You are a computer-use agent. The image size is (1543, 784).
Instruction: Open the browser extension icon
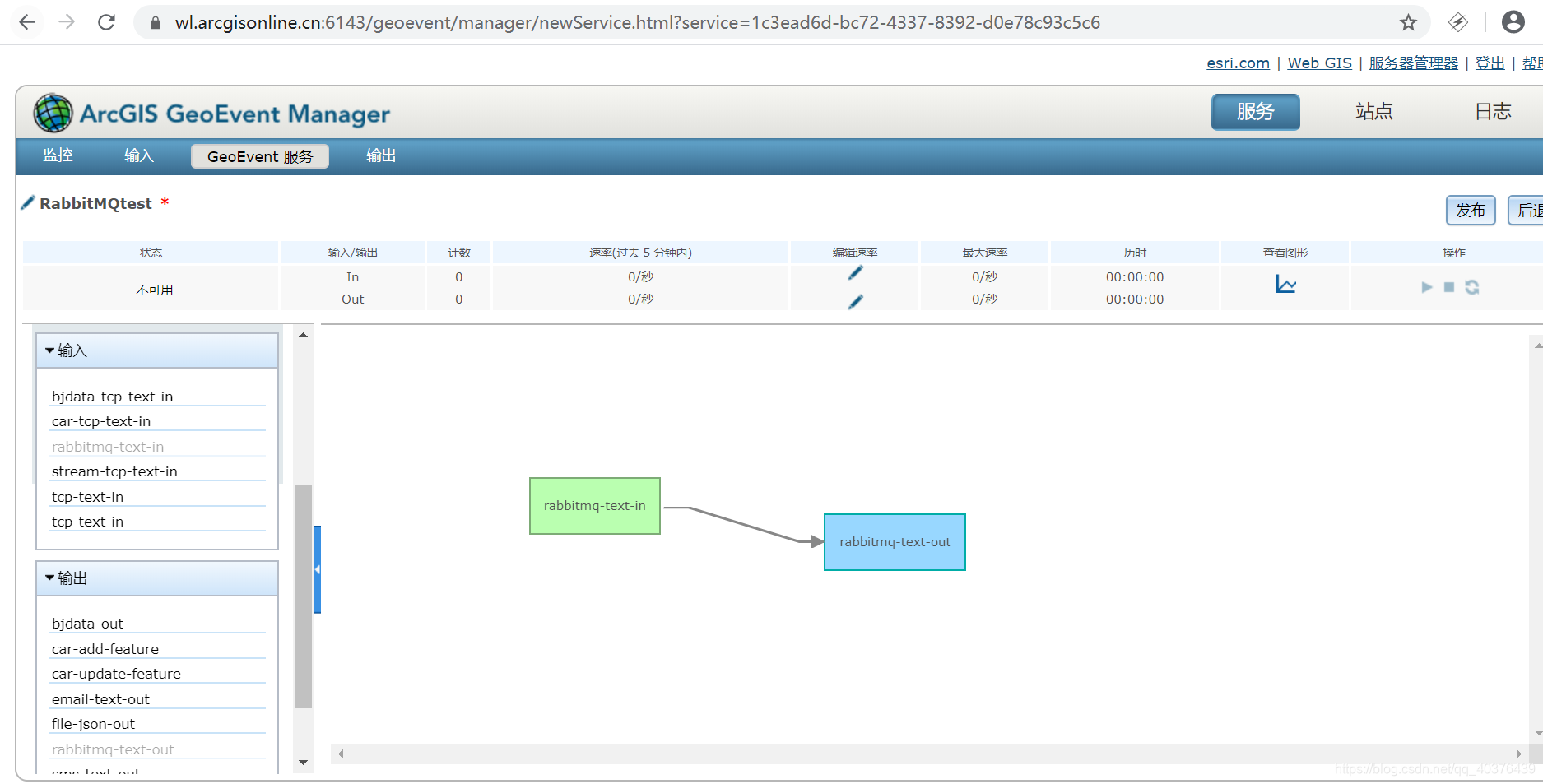pyautogui.click(x=1457, y=22)
